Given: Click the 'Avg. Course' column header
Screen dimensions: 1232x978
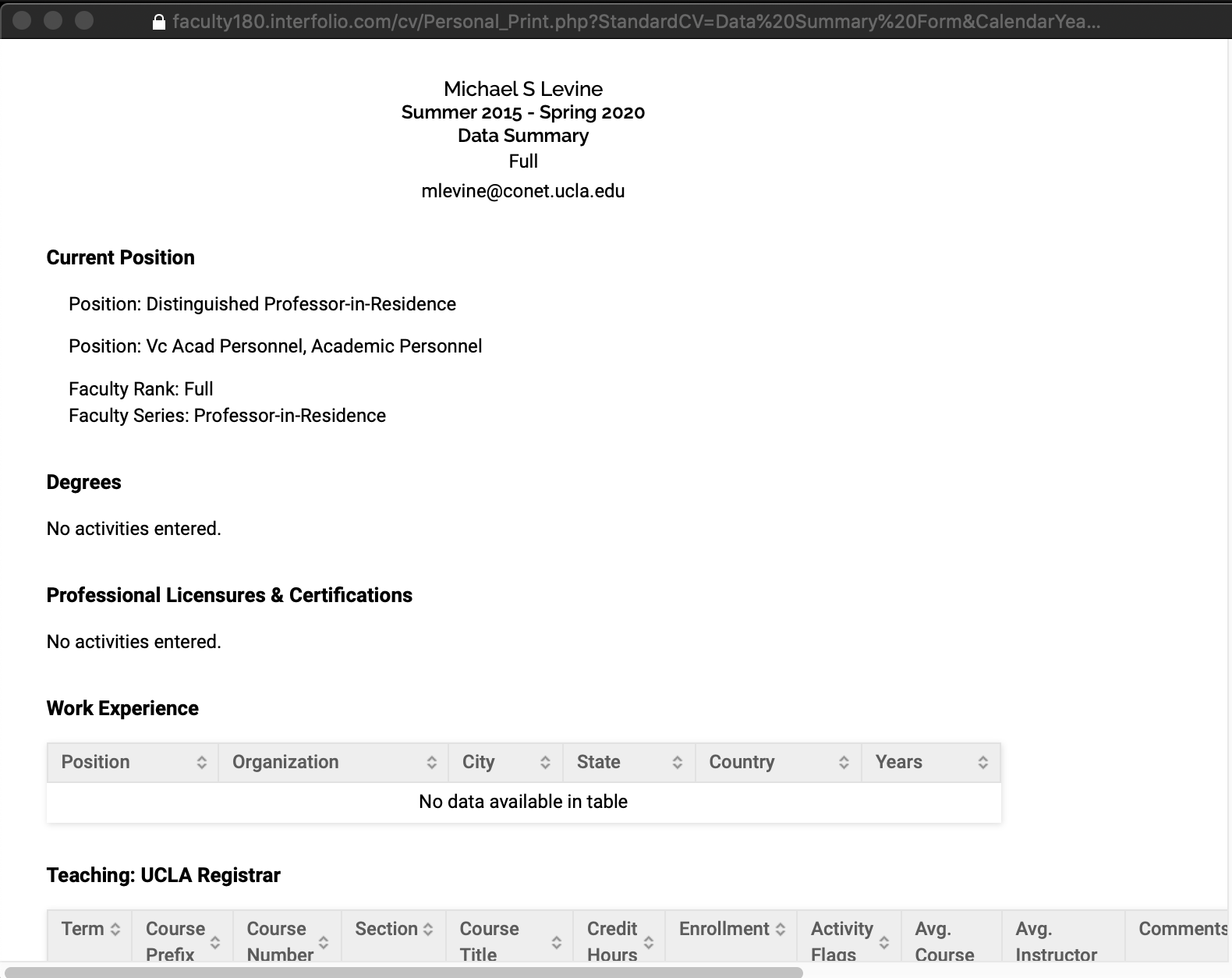Looking at the screenshot, I should coord(951,936).
